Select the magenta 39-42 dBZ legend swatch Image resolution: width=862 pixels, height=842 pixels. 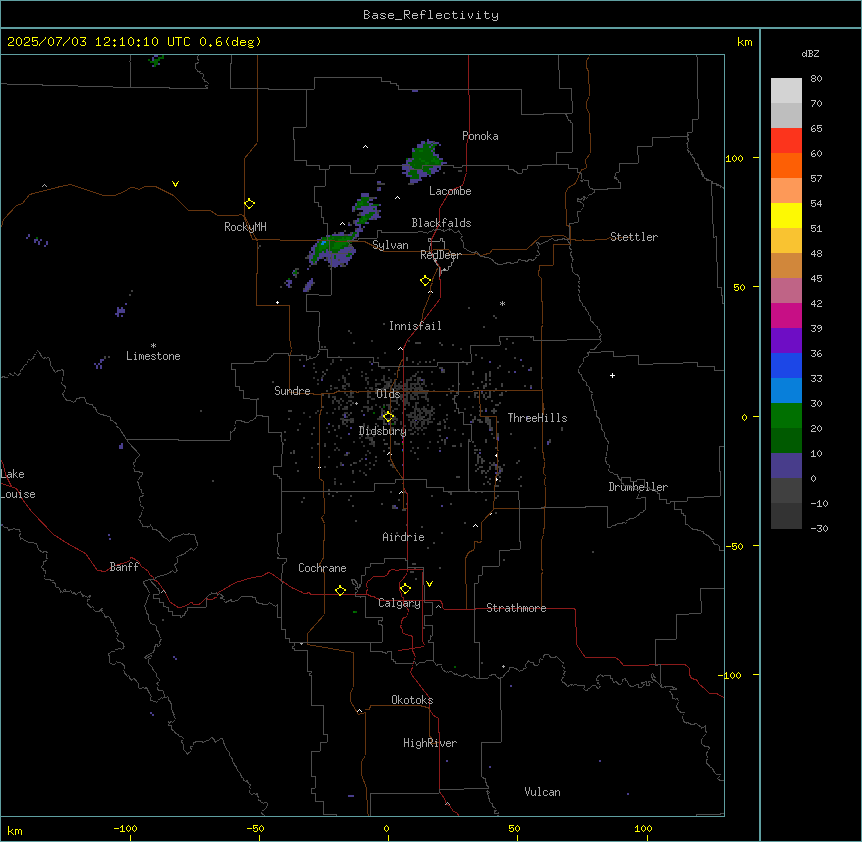(786, 315)
